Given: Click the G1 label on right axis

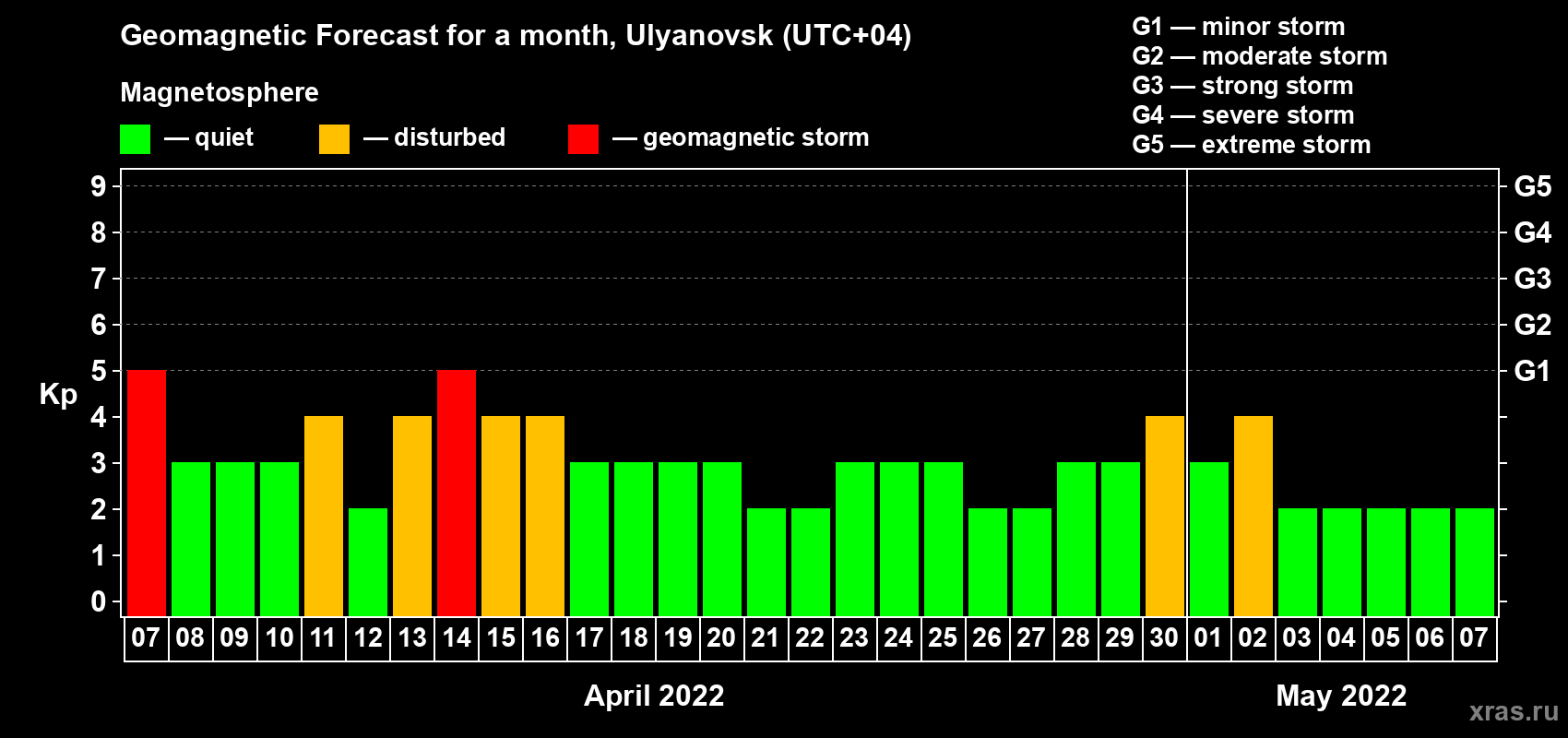Looking at the screenshot, I should tap(1532, 371).
